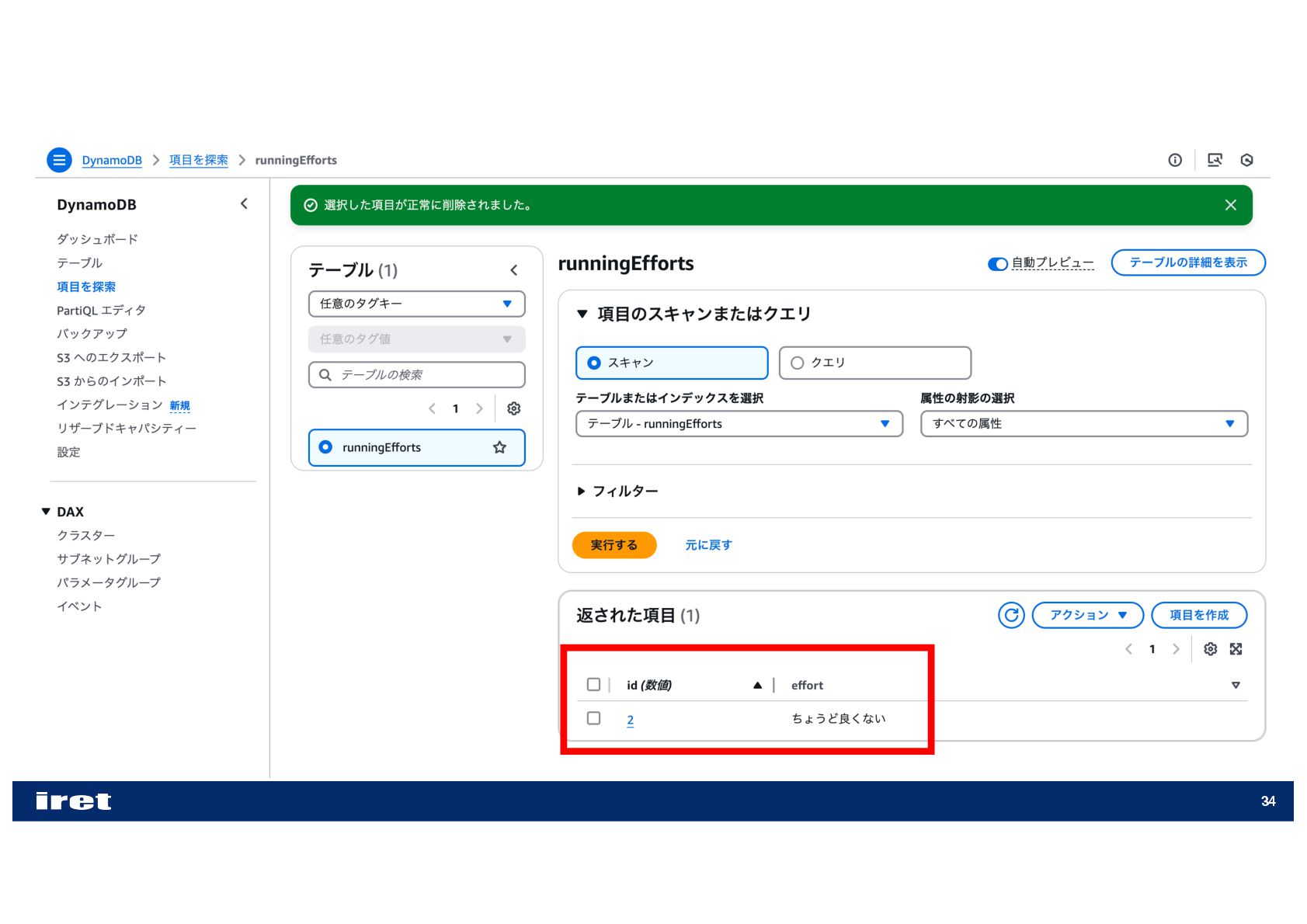Check the checkbox for item id 2
1307x924 pixels.
click(594, 718)
